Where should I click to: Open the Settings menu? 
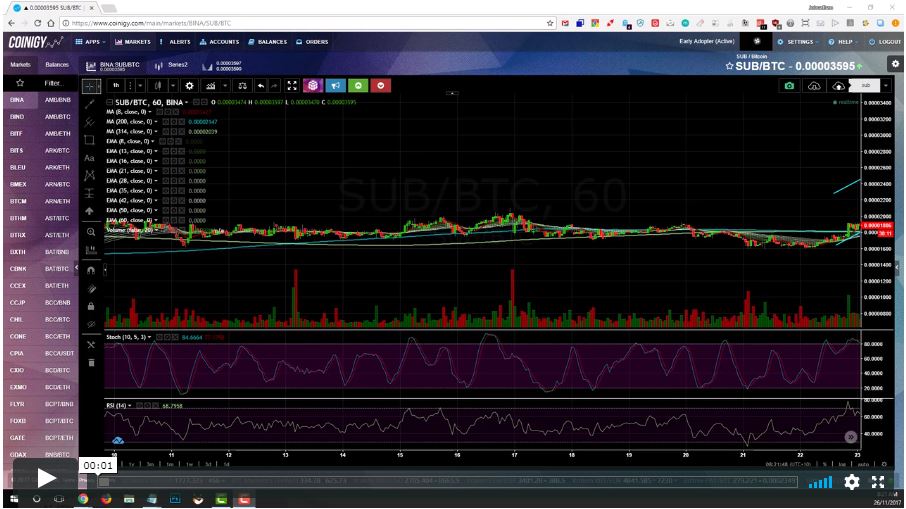coord(796,42)
